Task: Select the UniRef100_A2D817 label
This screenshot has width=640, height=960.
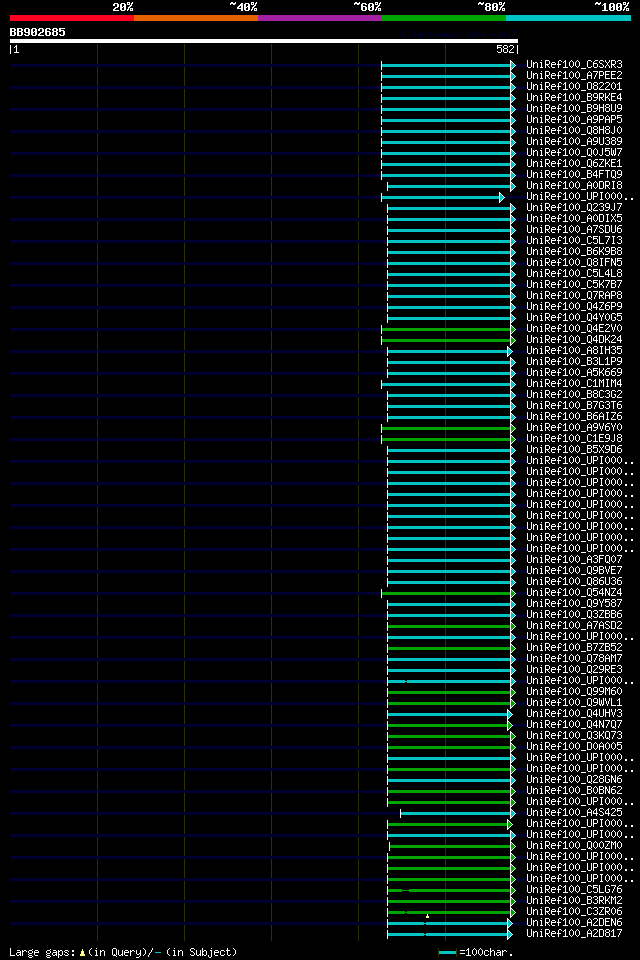Action: click(x=574, y=934)
